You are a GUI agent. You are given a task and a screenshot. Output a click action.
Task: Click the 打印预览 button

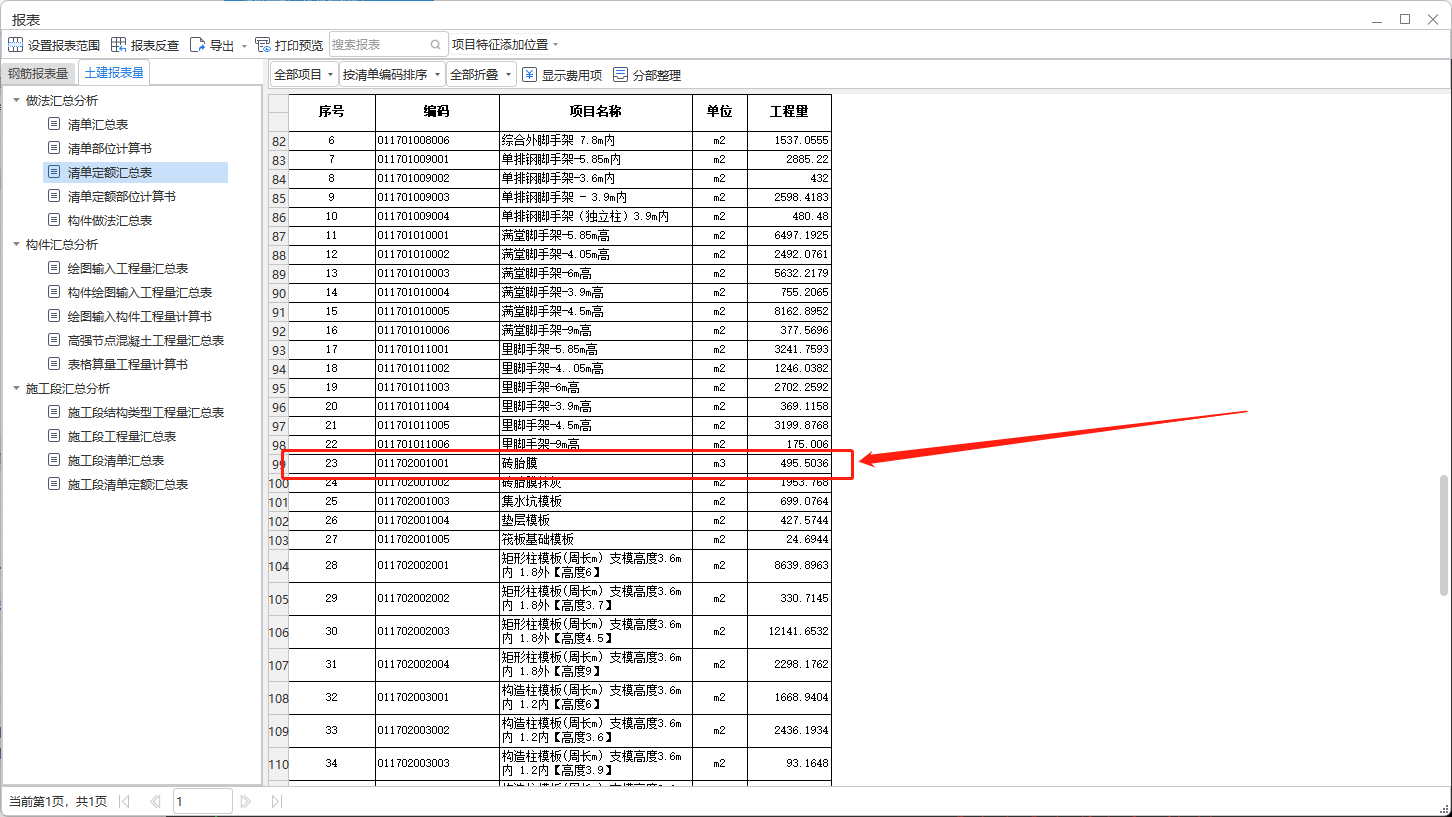click(x=289, y=45)
